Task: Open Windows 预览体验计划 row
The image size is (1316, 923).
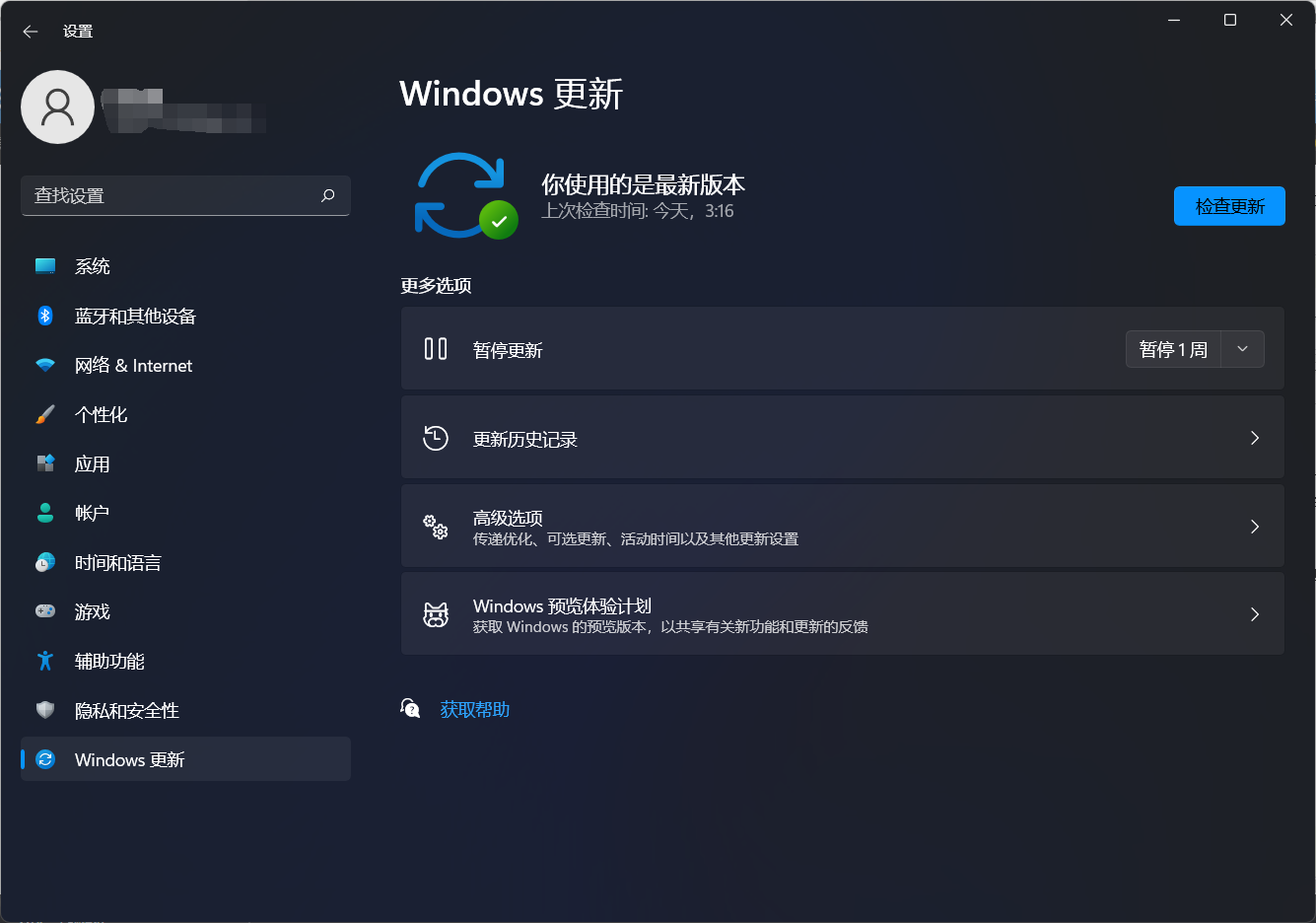Action: click(843, 614)
